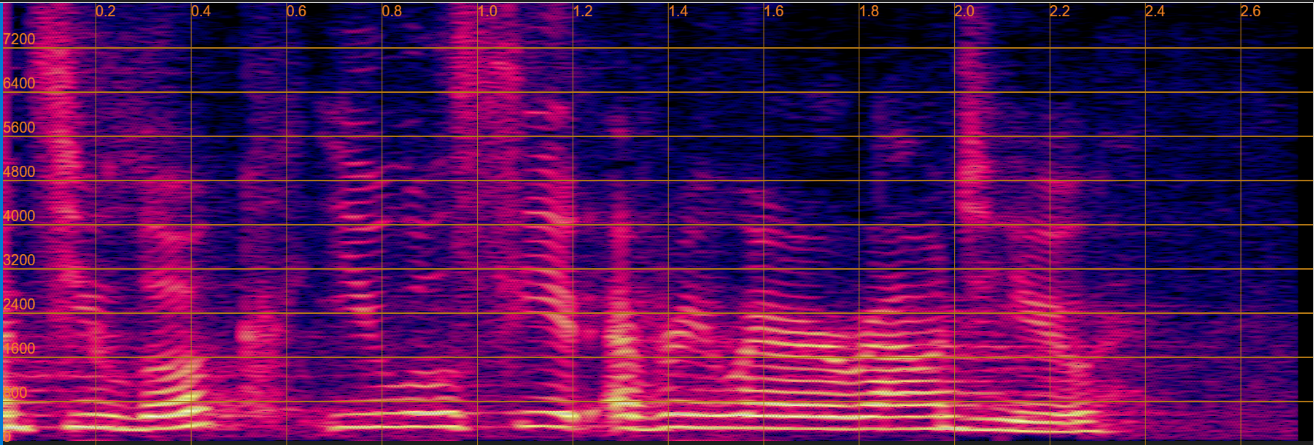Click the 1.4 second ruler label
1314x445 pixels.
point(678,11)
